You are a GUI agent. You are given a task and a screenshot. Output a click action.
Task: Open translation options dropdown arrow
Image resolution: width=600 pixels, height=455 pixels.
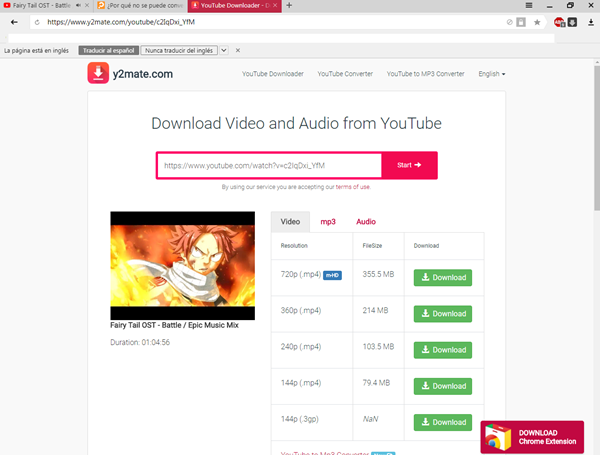pyautogui.click(x=224, y=51)
